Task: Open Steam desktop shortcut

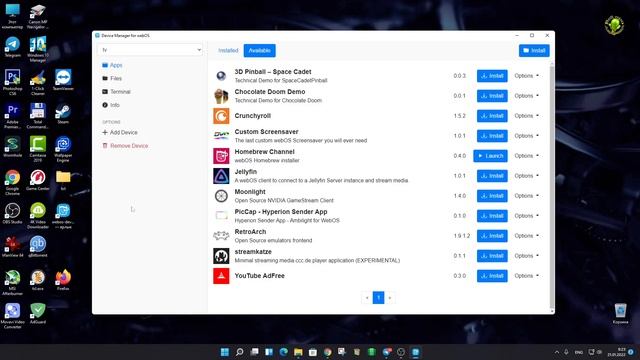Action: click(63, 114)
